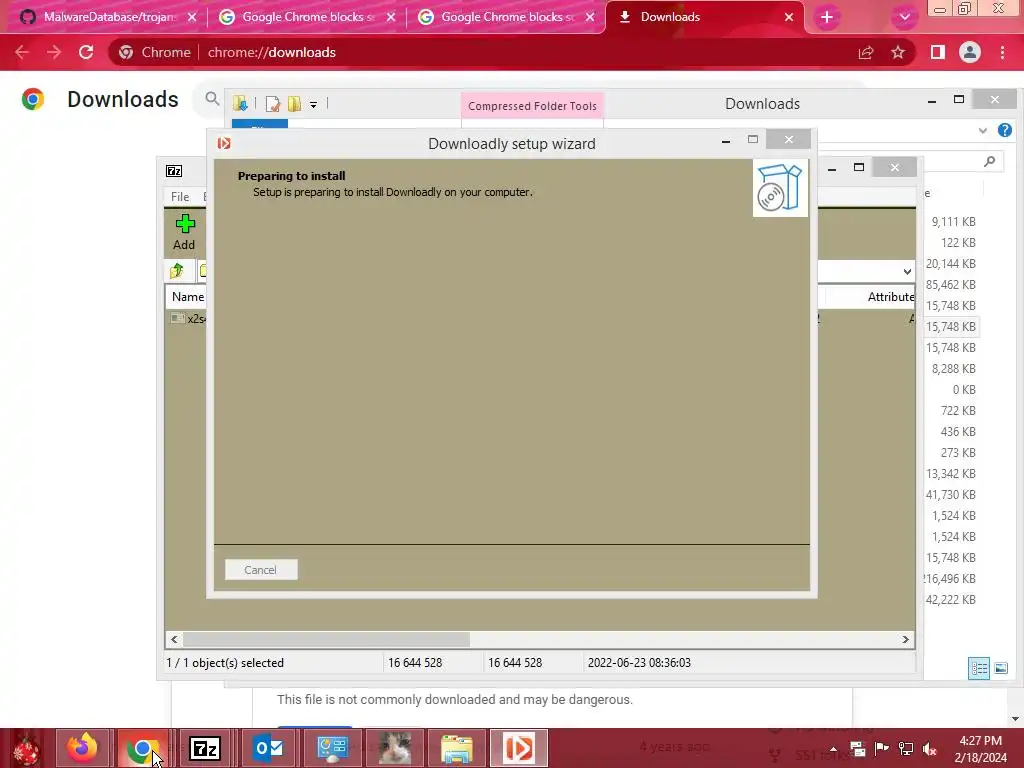Screen dimensions: 1024x768
Task: Click the Name column header in 7-Zip
Action: [187, 296]
